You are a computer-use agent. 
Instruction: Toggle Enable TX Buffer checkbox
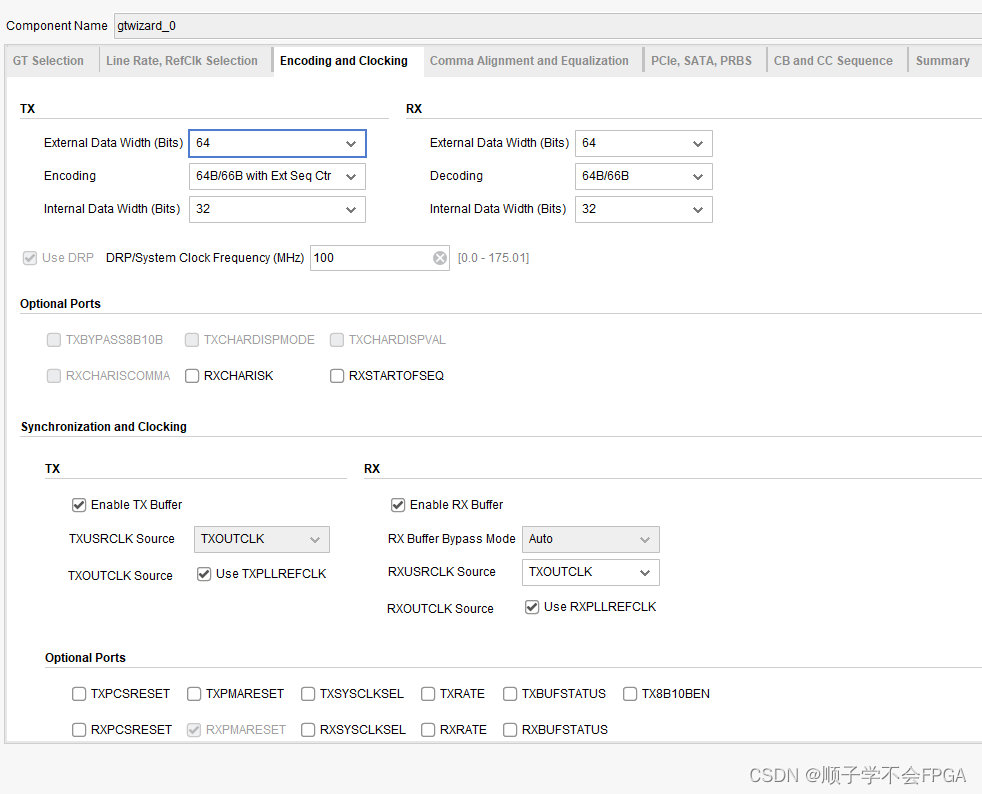pos(79,505)
